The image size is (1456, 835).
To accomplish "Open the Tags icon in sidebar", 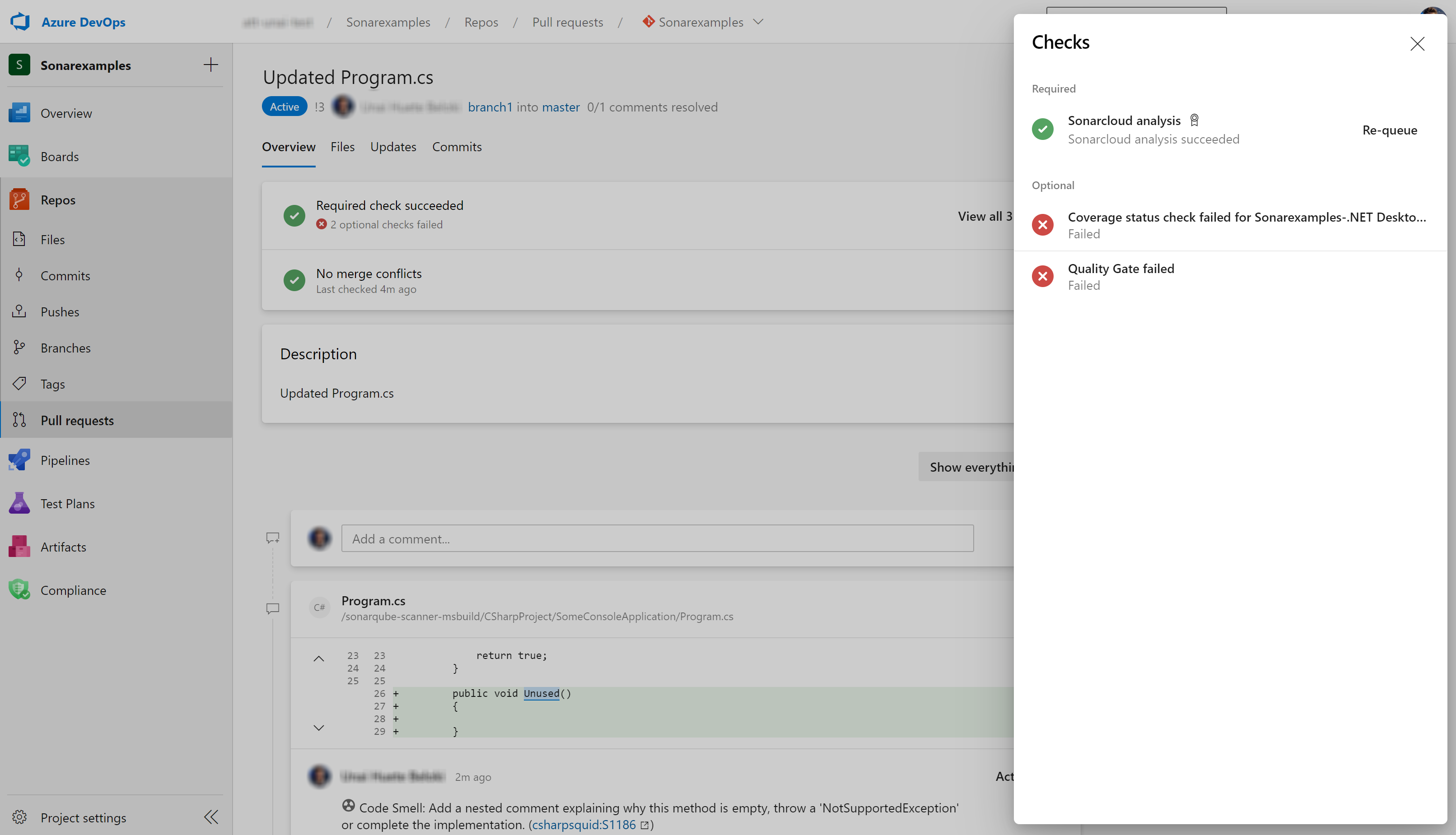I will click(x=19, y=384).
